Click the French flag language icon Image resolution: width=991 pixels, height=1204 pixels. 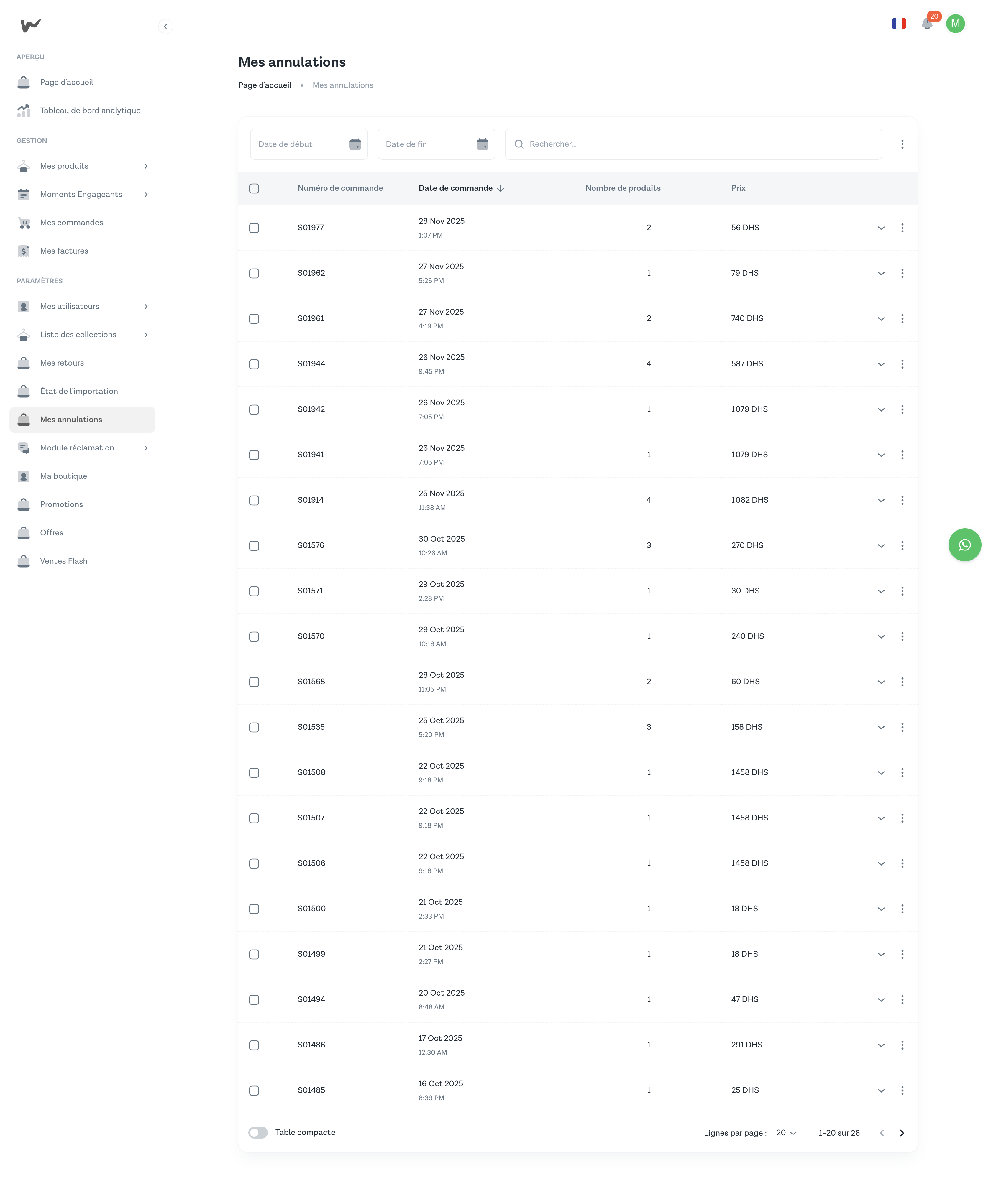[x=898, y=24]
